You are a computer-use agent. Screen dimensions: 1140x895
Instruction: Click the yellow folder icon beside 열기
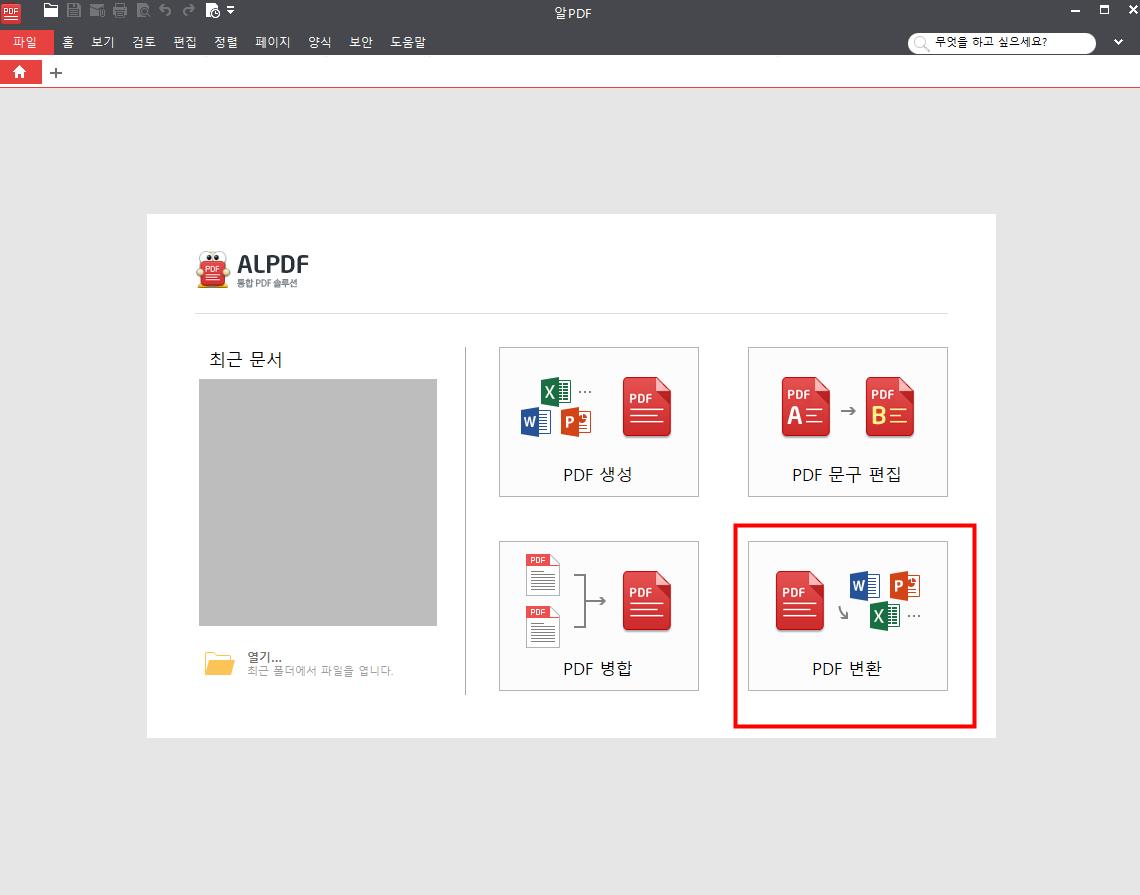[219, 663]
